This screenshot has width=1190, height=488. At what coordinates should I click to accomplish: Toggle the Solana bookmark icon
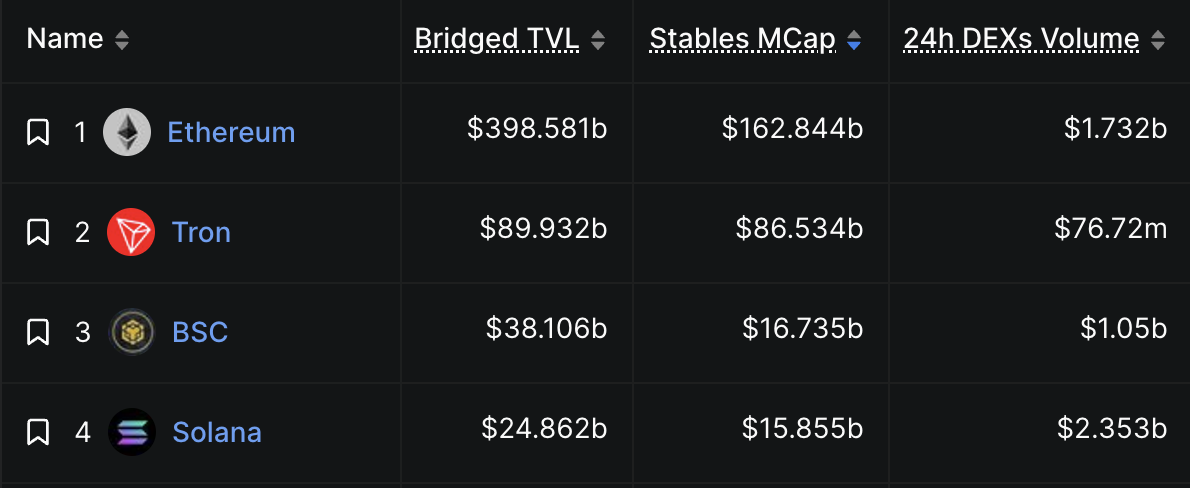(x=38, y=432)
